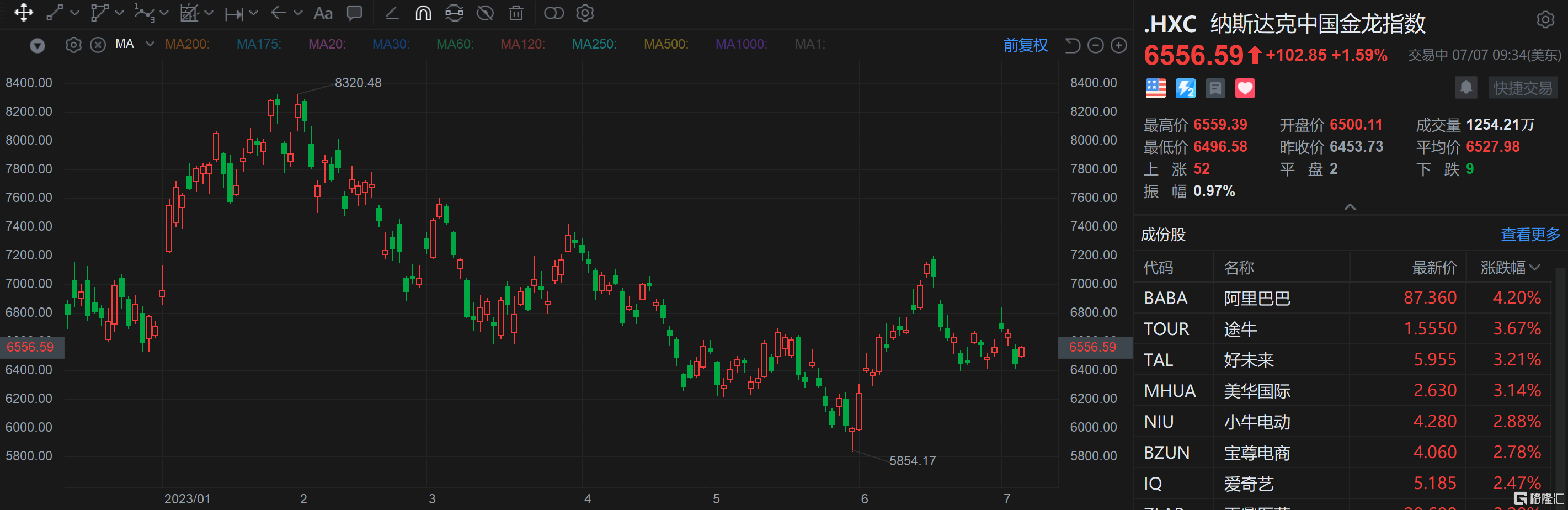Collapse indicator legend with triangle button
The width and height of the screenshot is (1568, 510).
pos(38,46)
